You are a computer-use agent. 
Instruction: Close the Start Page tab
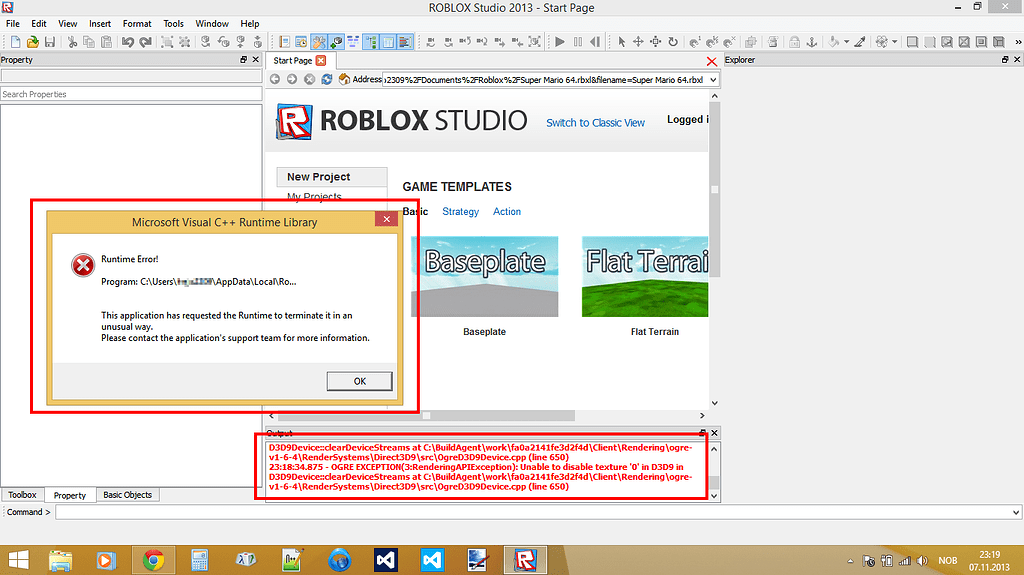(x=321, y=60)
